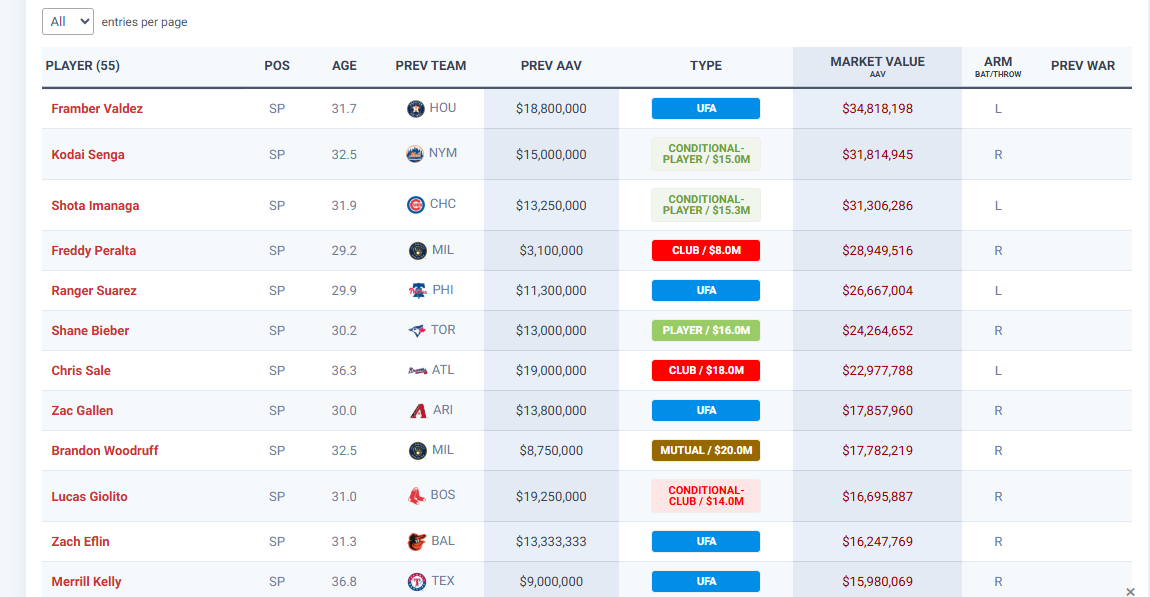Click the Boston Red Sox logo

[417, 496]
